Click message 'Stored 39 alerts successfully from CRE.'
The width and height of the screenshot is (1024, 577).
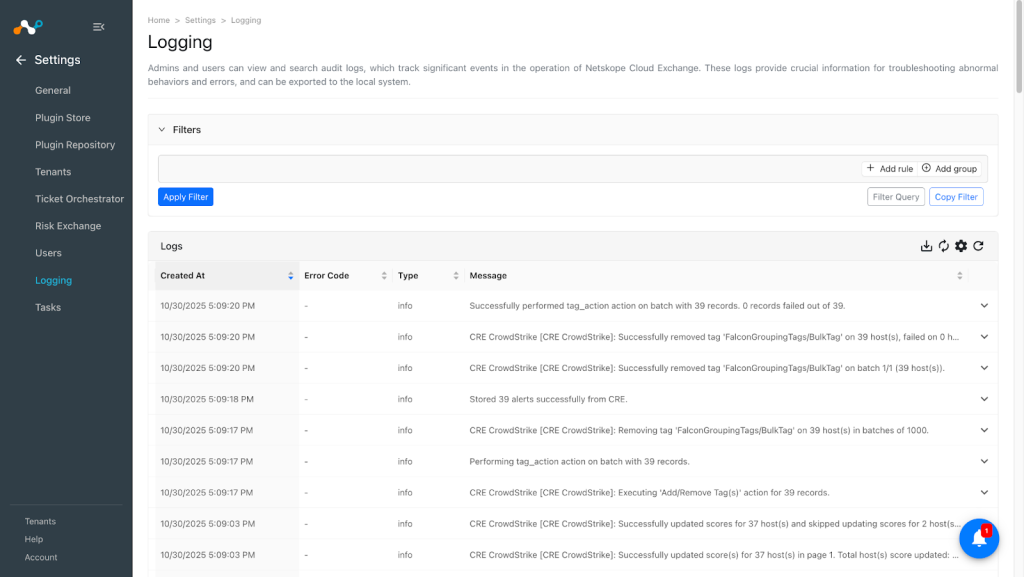click(548, 399)
